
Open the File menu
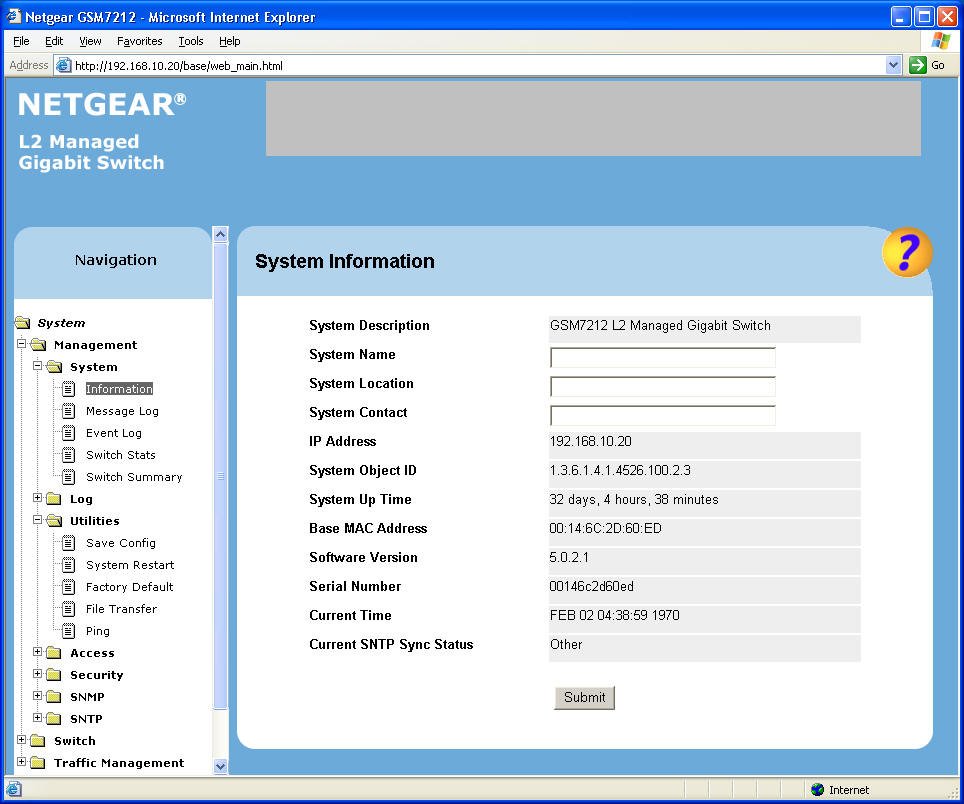click(x=21, y=41)
